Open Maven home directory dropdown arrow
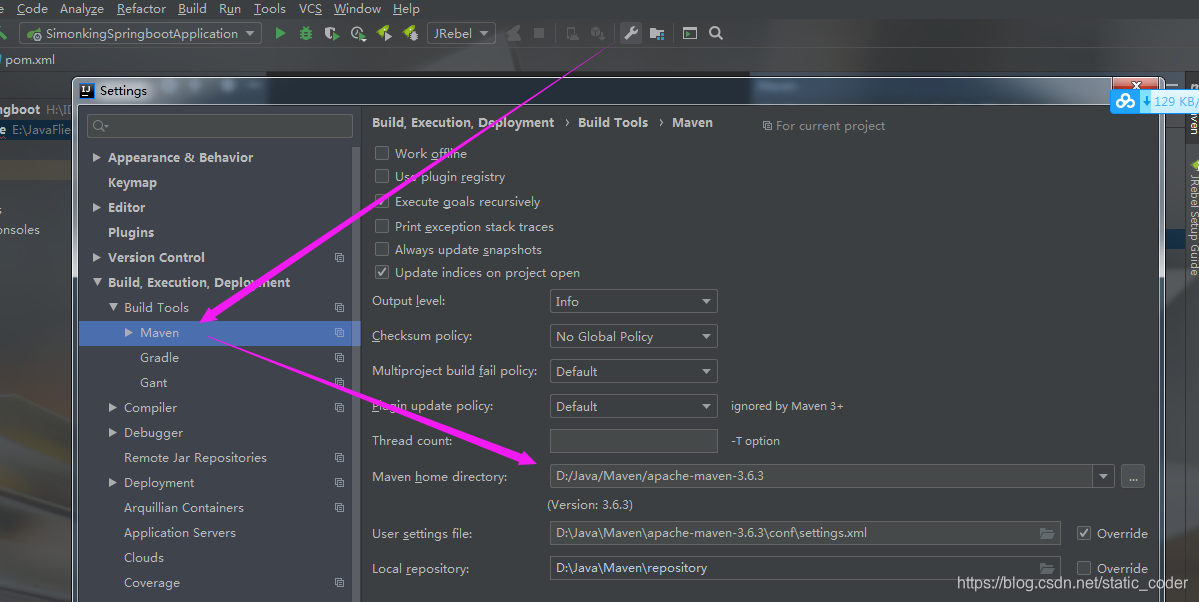1199x602 pixels. click(1103, 476)
